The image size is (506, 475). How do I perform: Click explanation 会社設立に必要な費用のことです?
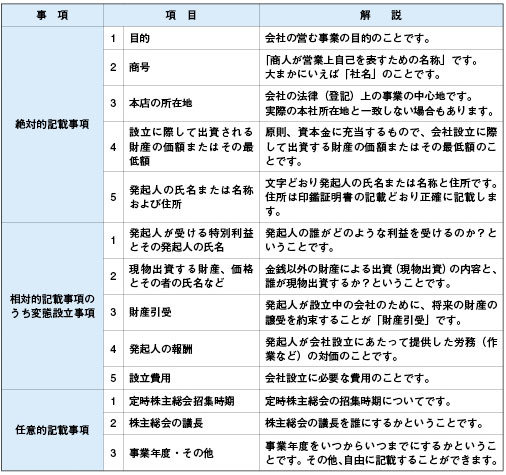pyautogui.click(x=381, y=378)
